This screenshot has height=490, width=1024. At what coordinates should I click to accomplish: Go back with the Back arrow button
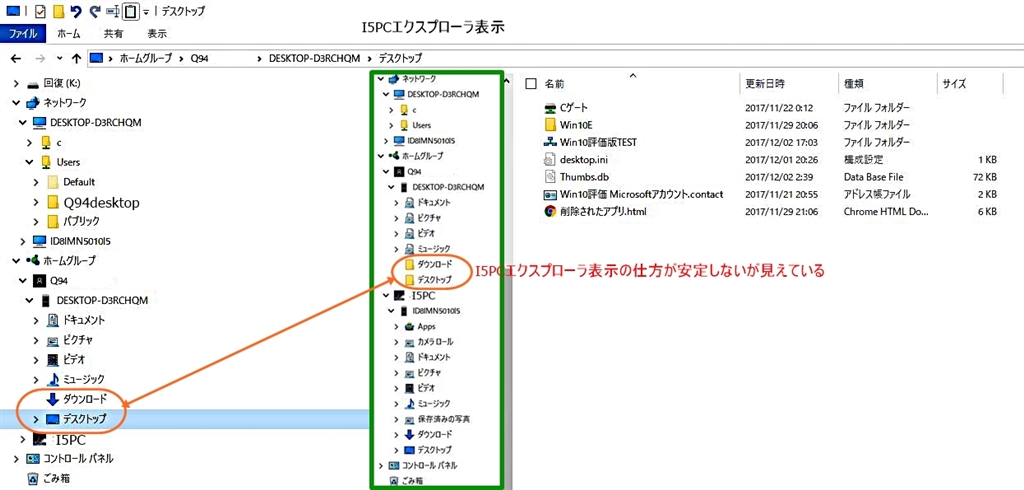[x=17, y=58]
